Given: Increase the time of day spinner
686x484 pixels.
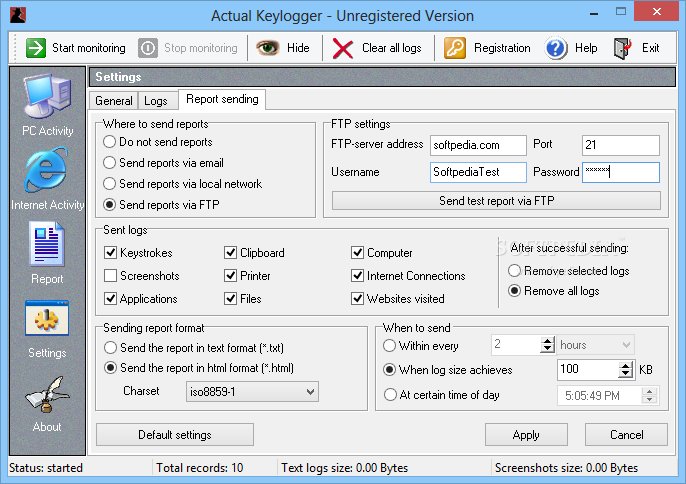Looking at the screenshot, I should click(x=650, y=391).
